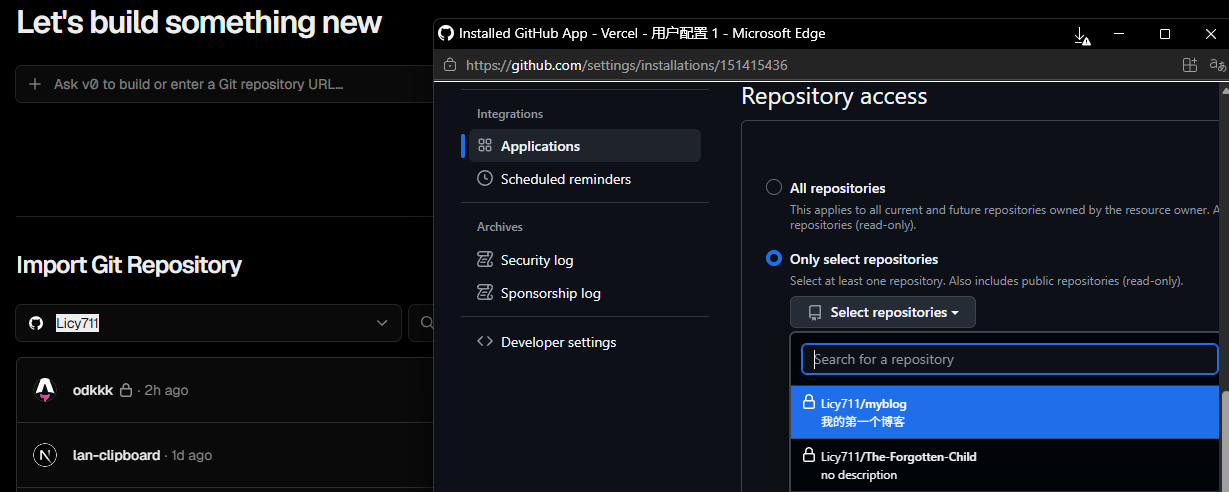This screenshot has height=492, width=1229.
Task: Select the Only select repositories radio button
Action: pyautogui.click(x=774, y=259)
